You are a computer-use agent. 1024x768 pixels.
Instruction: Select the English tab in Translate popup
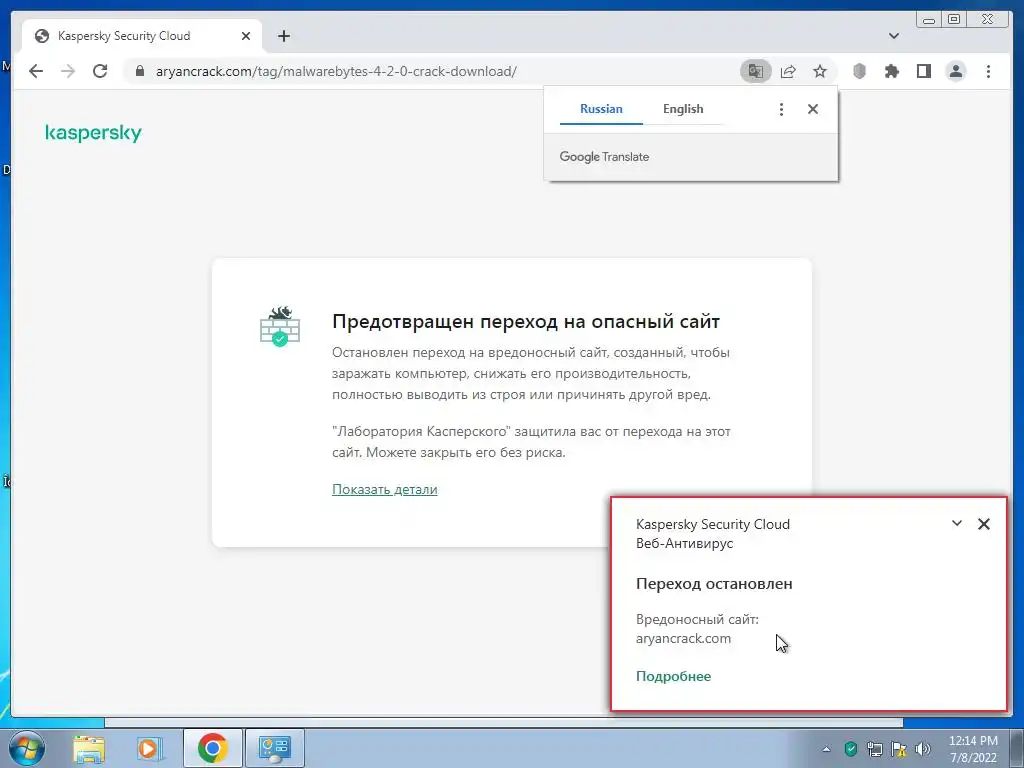(x=683, y=109)
